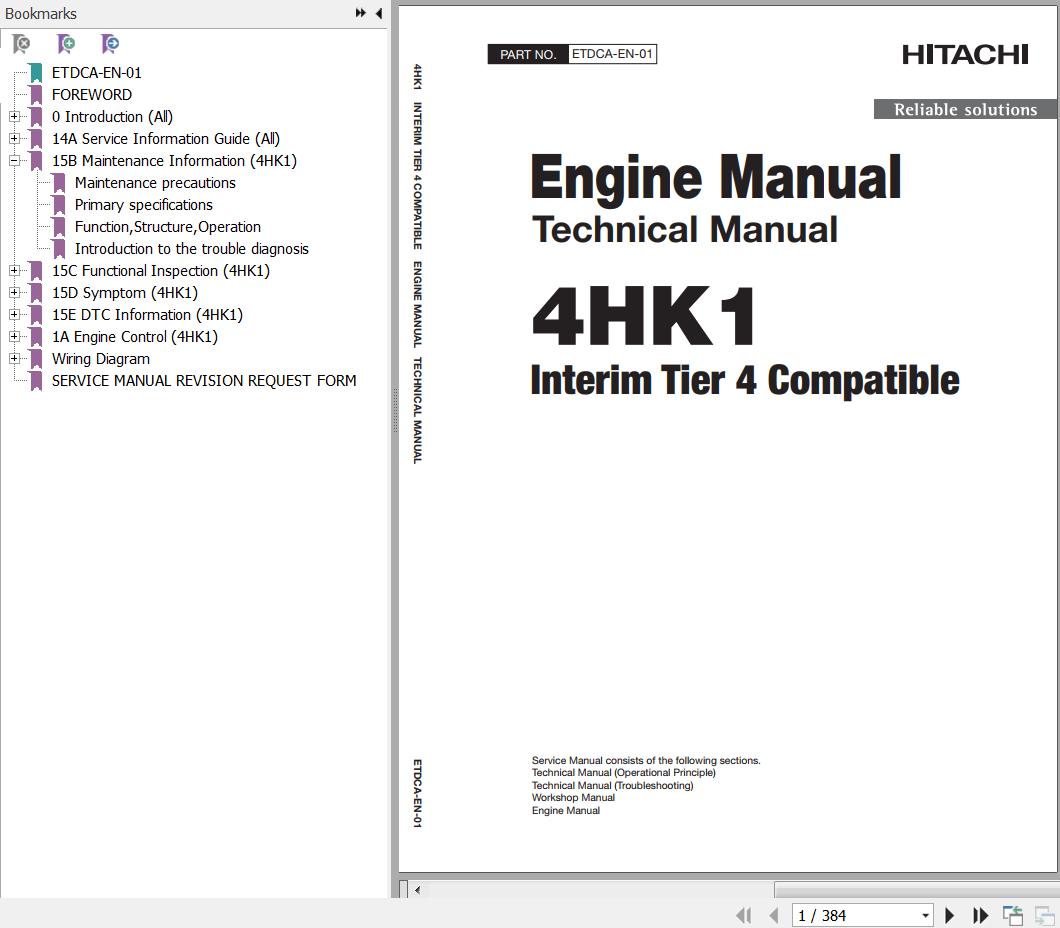Click bookmark icon beside 14A Service Information

click(36, 139)
